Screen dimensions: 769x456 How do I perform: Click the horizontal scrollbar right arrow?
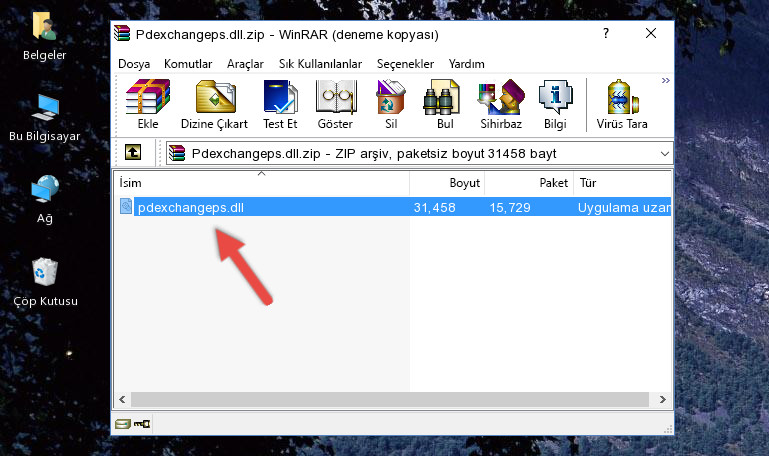[x=662, y=400]
